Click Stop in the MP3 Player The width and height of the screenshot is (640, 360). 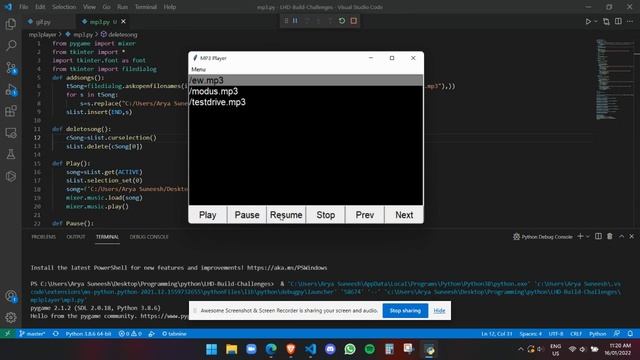[x=325, y=215]
